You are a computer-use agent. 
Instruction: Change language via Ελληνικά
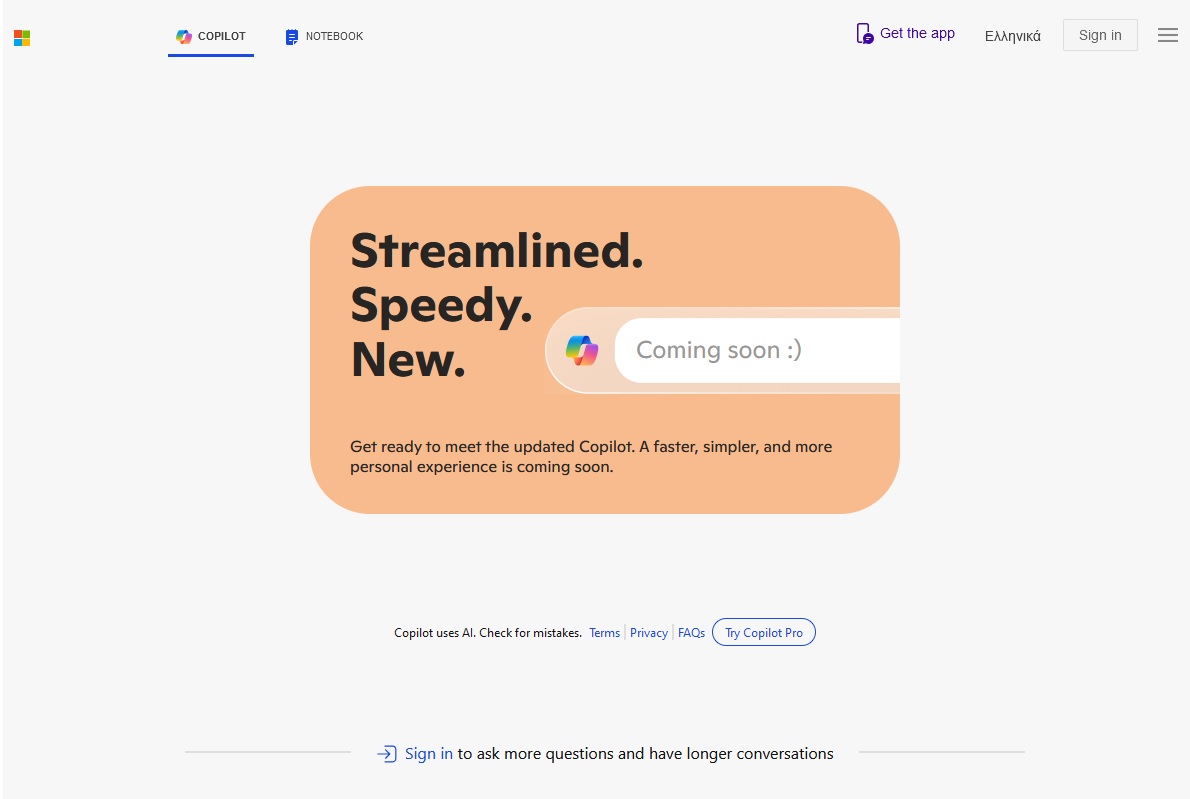1012,36
